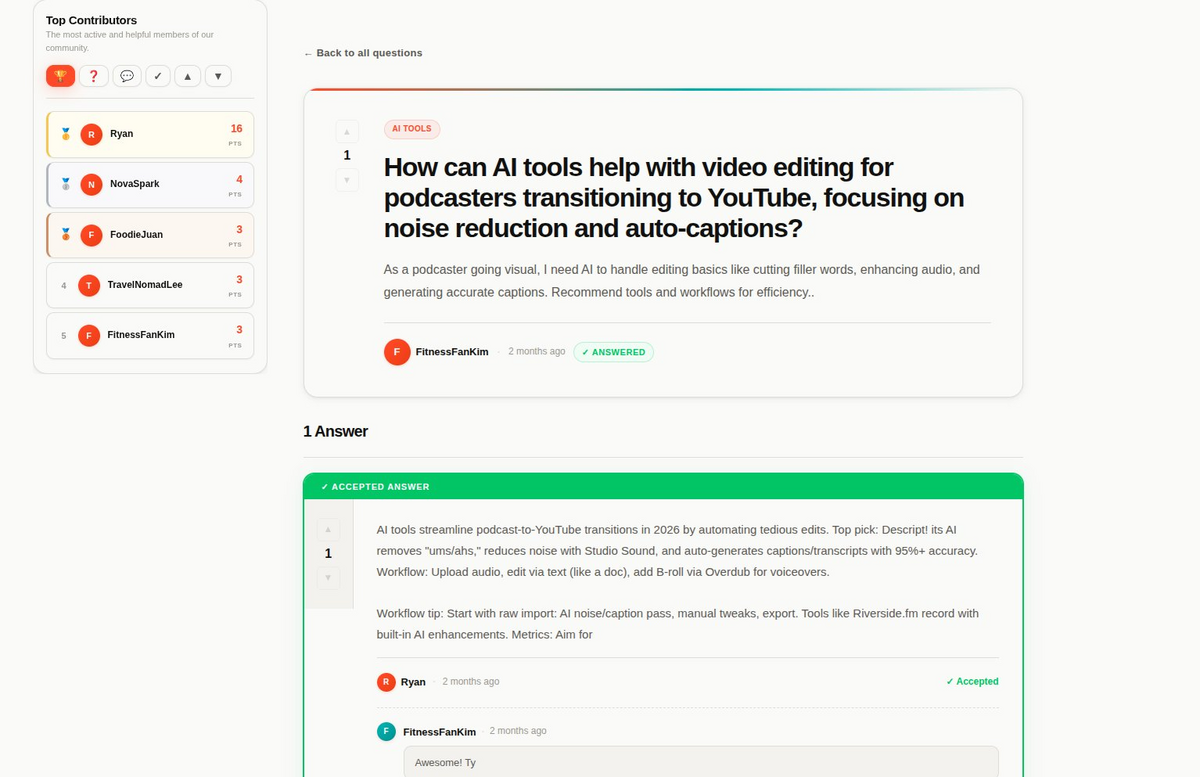Click the '1 Answer' heading
1200x777 pixels.
tap(336, 432)
